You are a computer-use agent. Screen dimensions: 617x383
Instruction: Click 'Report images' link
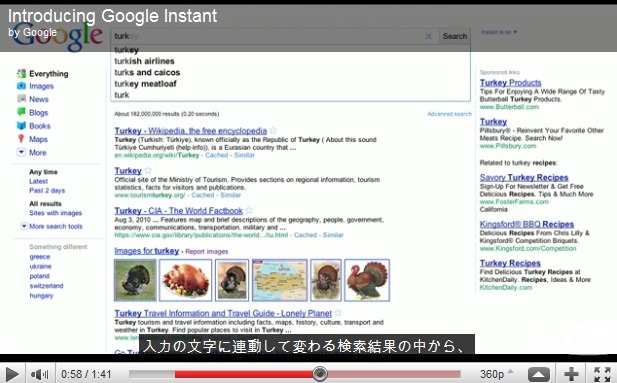click(207, 252)
